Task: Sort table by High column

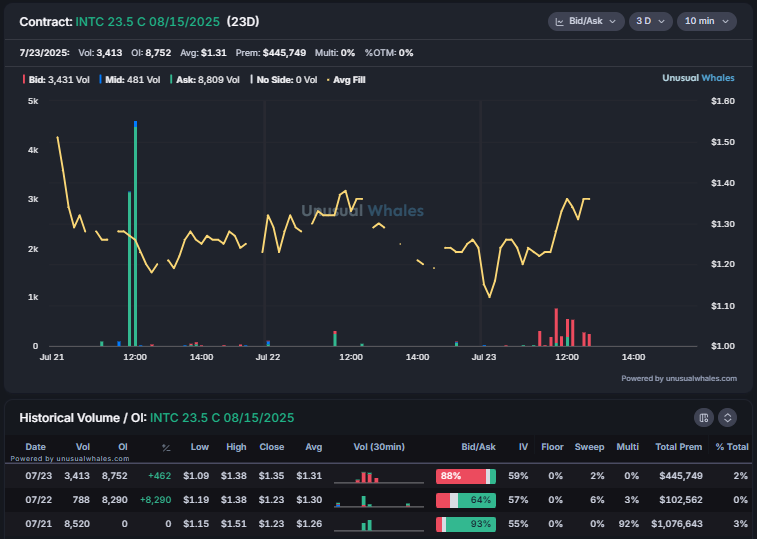Action: coord(236,447)
